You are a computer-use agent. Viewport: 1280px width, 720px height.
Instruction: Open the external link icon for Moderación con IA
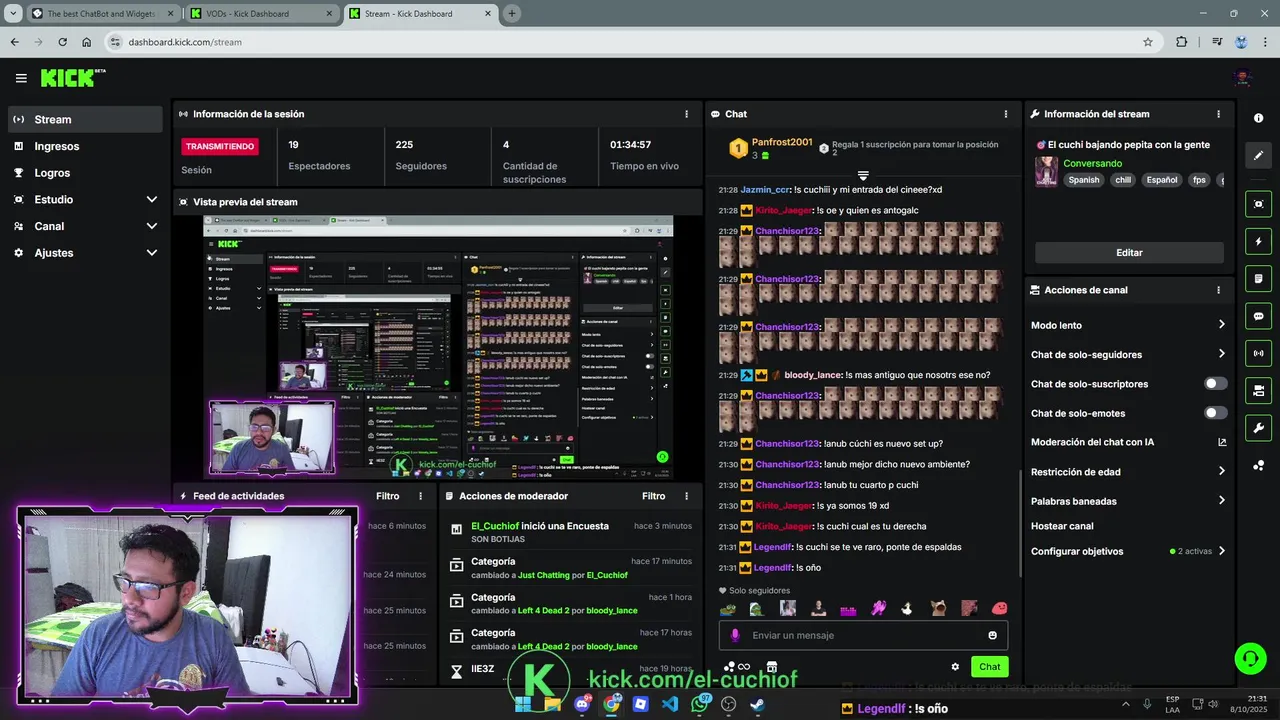pos(1222,442)
